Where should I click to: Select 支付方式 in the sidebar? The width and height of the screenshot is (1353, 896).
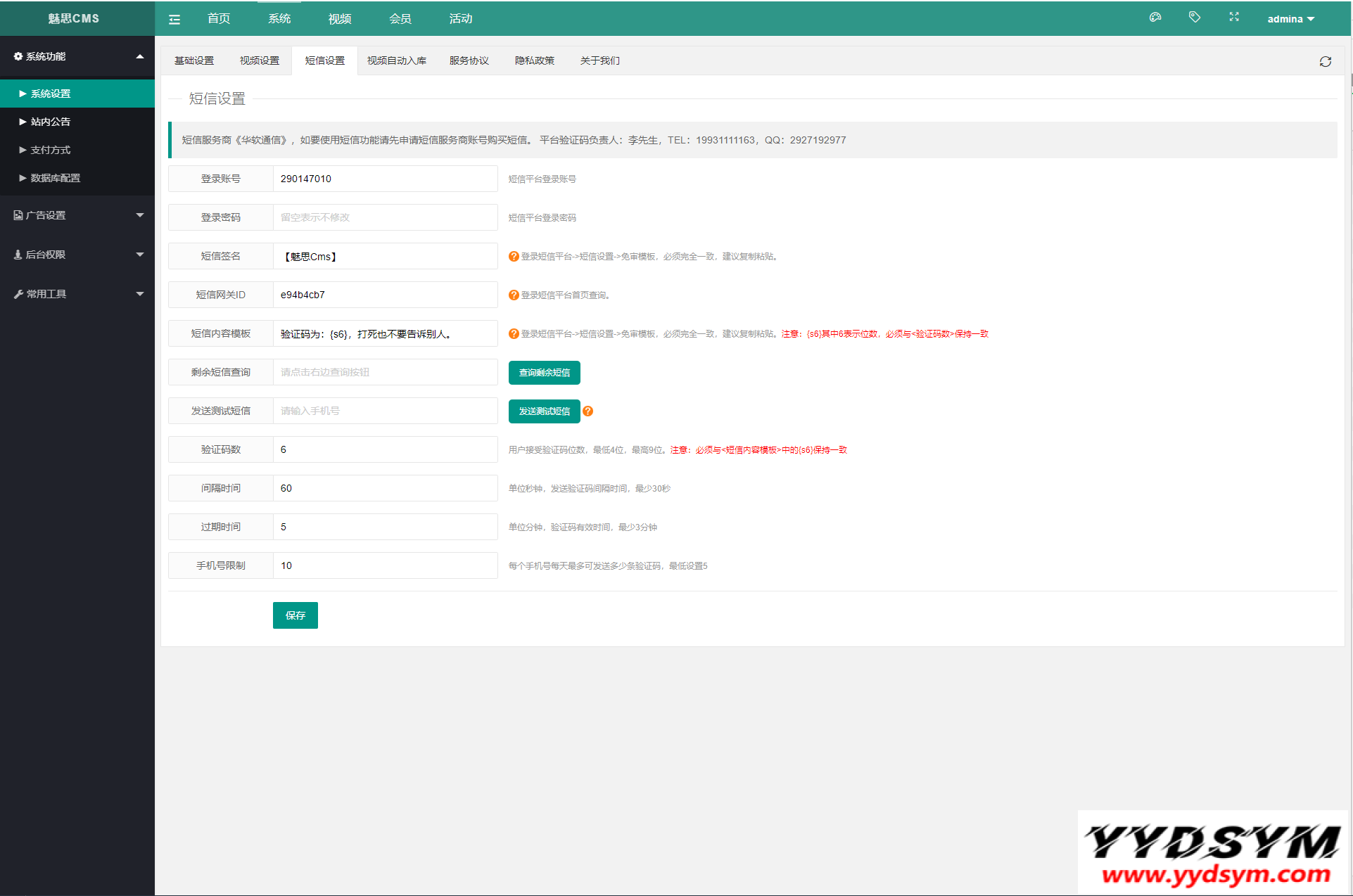[51, 150]
